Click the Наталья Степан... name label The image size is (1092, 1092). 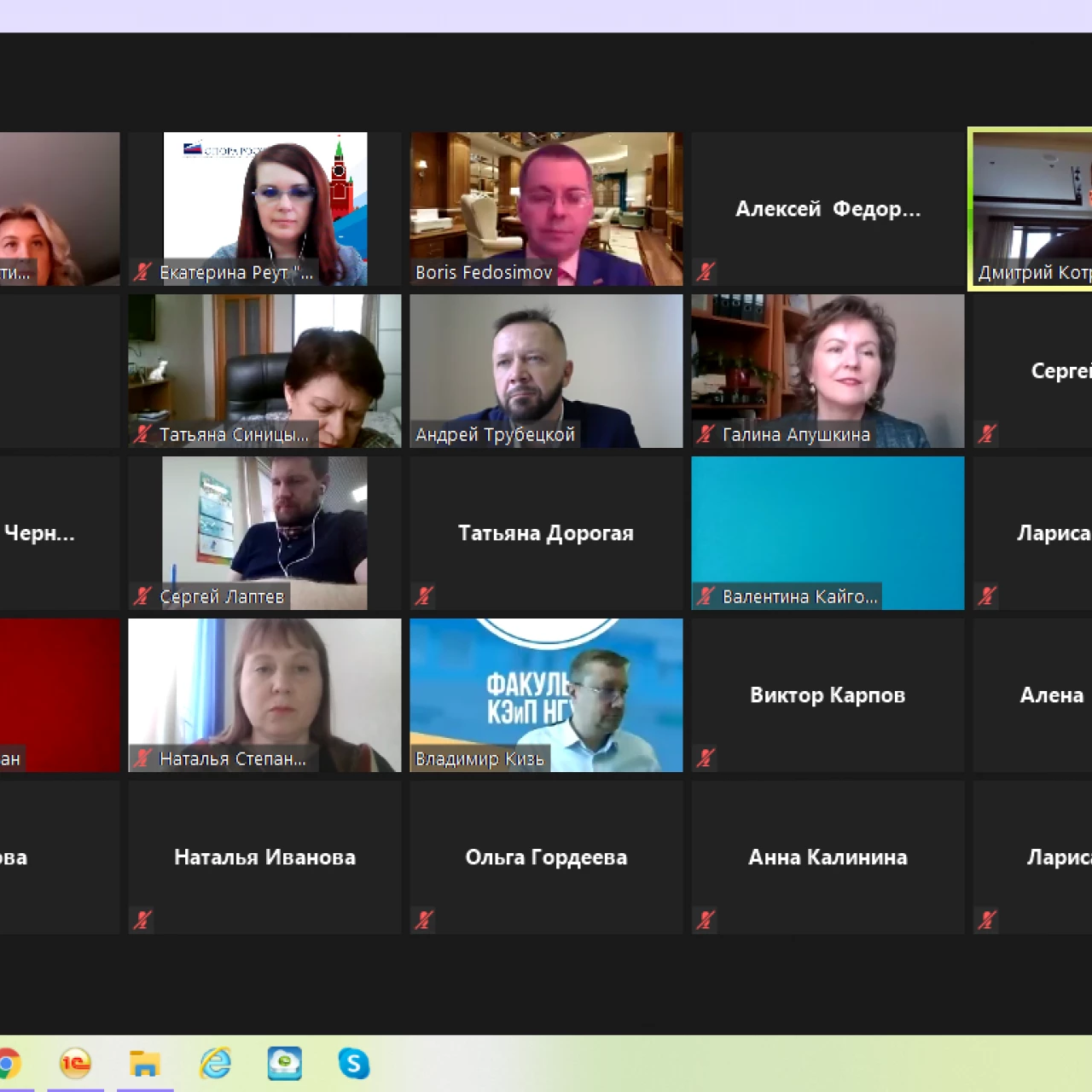233,758
